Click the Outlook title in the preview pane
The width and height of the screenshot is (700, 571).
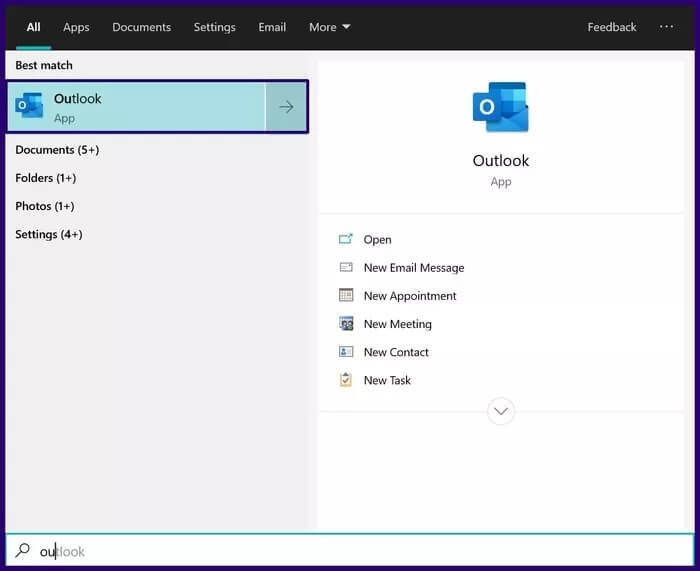tap(500, 161)
